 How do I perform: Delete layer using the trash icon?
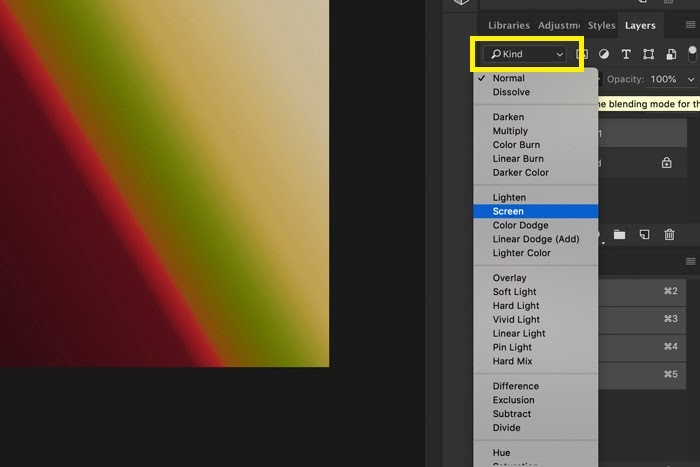(x=670, y=234)
